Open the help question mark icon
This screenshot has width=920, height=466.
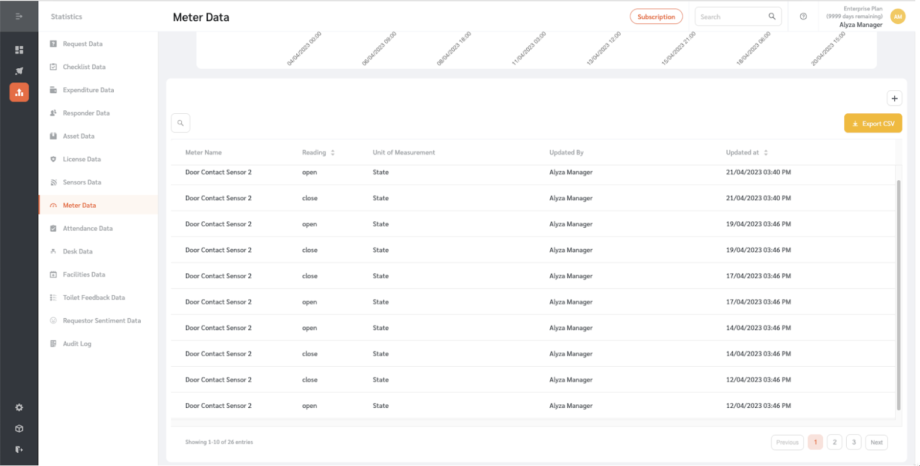pyautogui.click(x=803, y=16)
